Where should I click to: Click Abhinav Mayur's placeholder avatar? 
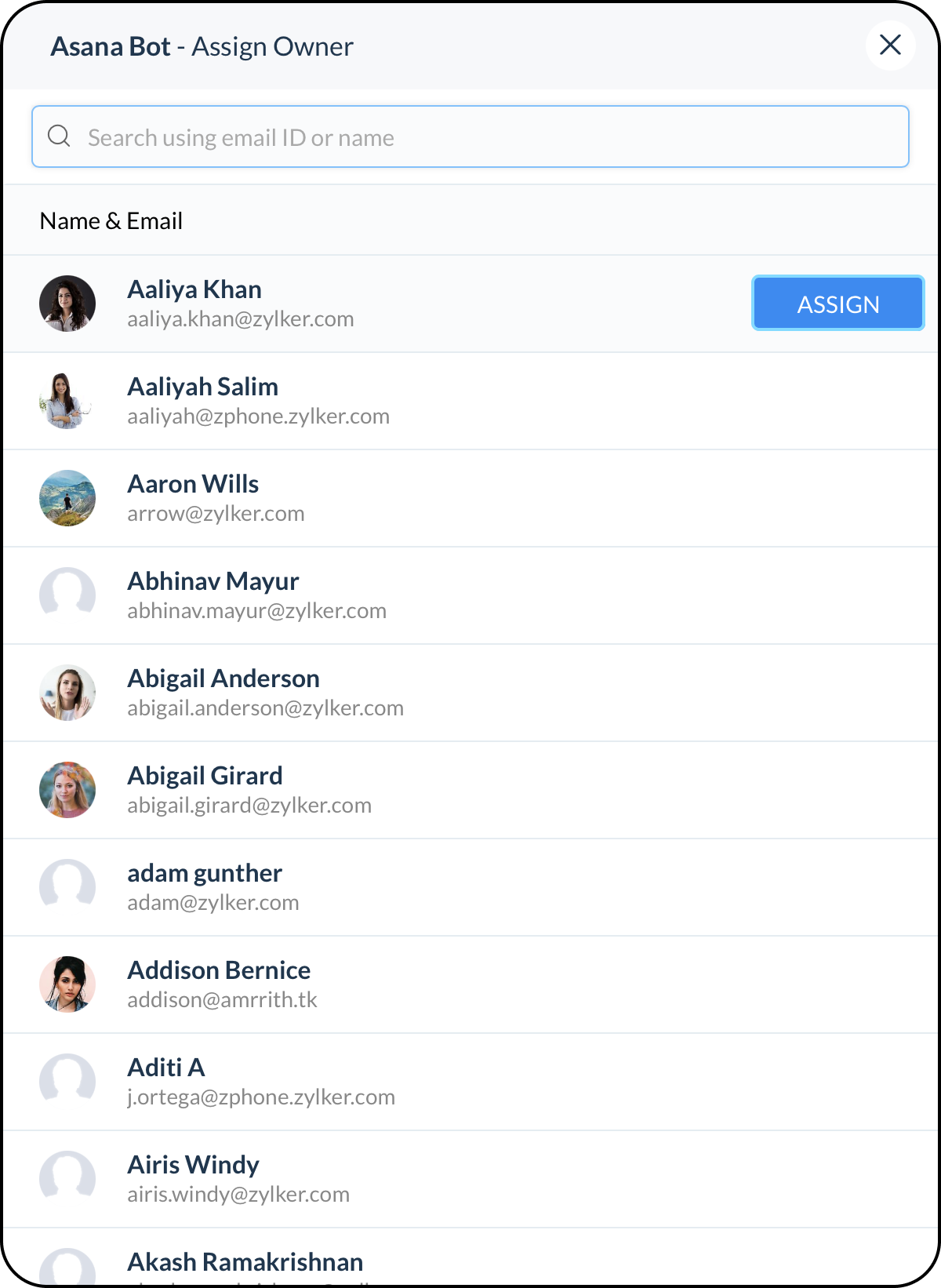67,595
